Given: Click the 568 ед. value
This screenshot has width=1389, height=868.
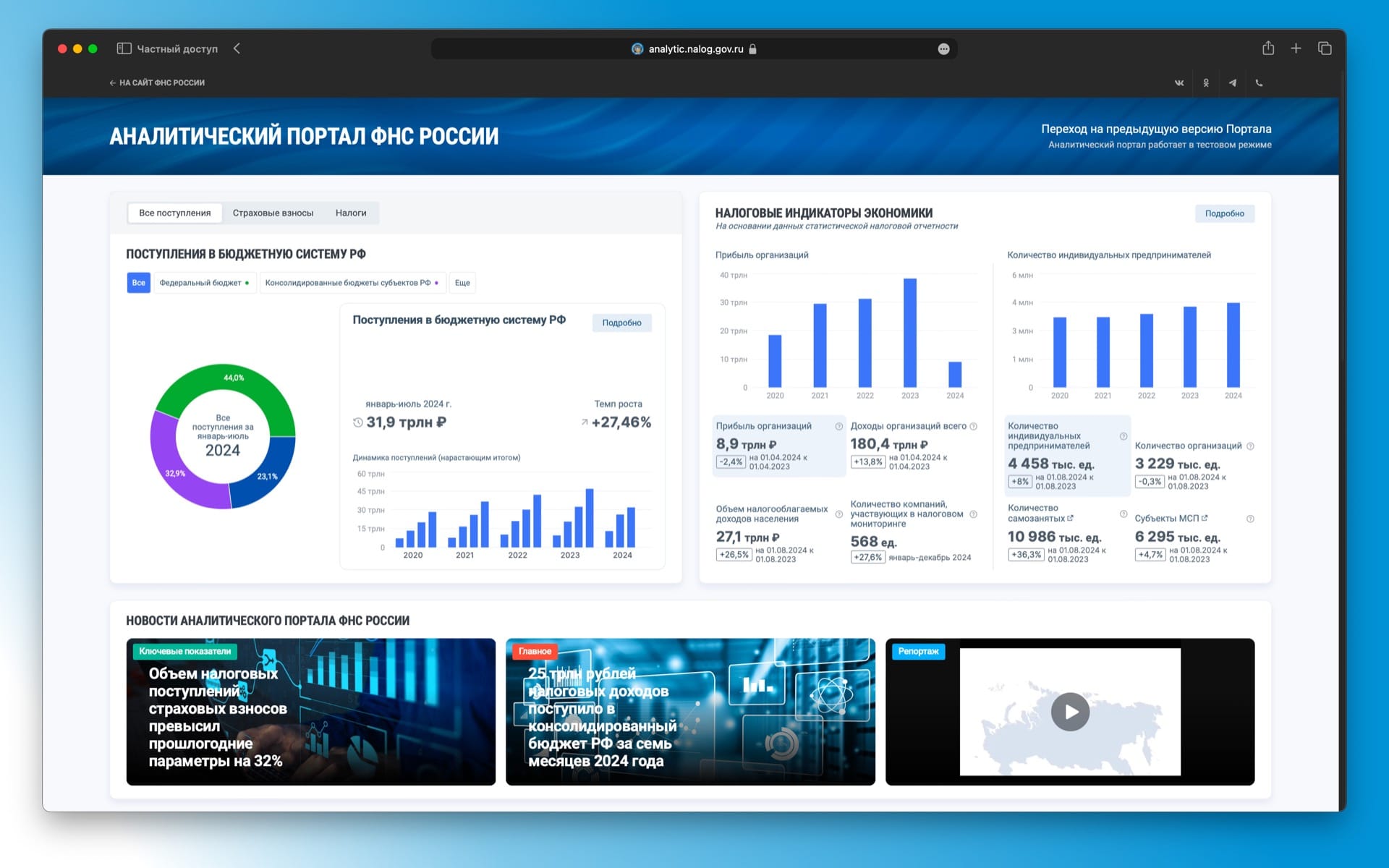Looking at the screenshot, I should (873, 542).
